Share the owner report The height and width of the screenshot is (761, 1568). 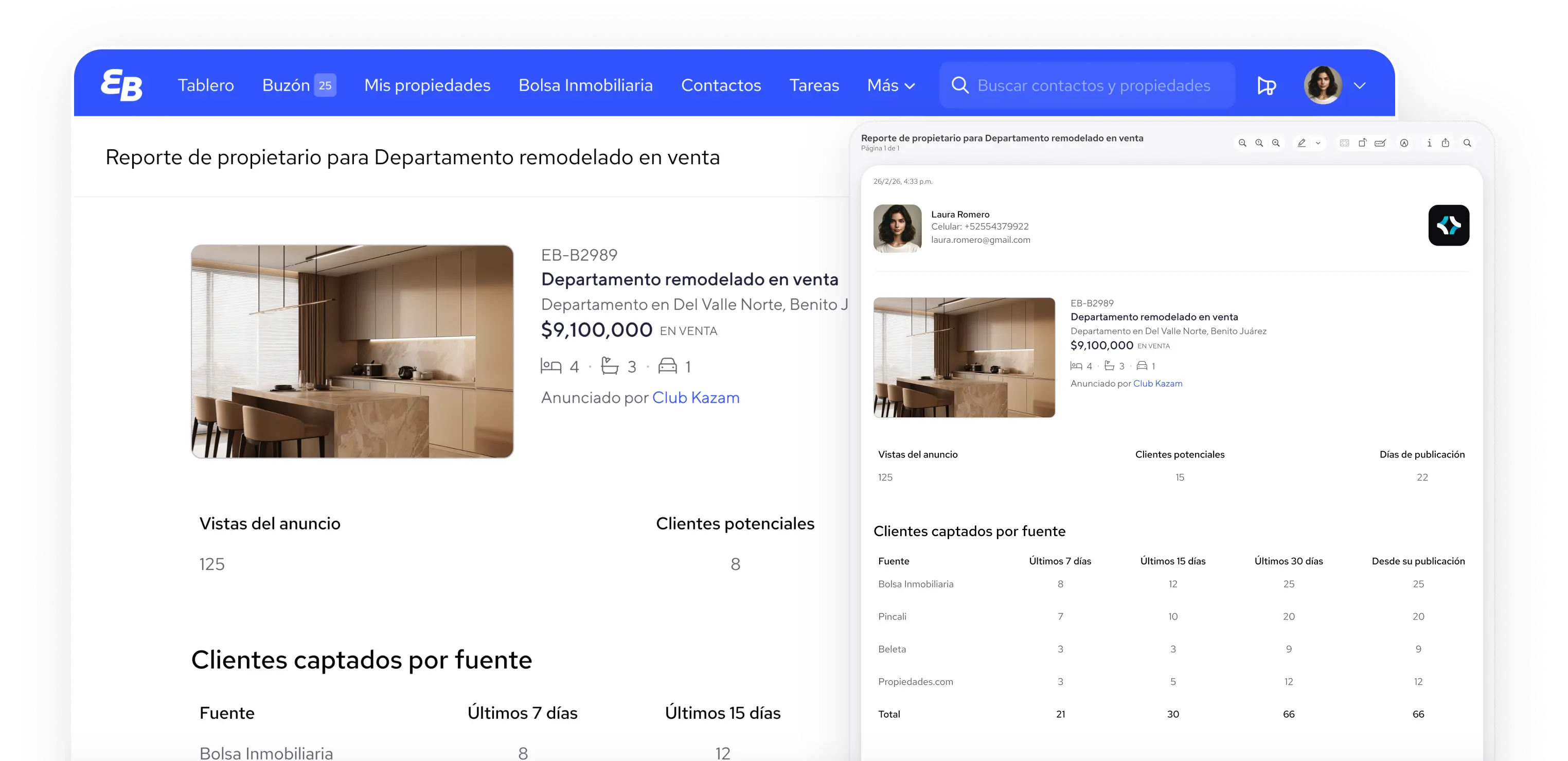click(1446, 143)
